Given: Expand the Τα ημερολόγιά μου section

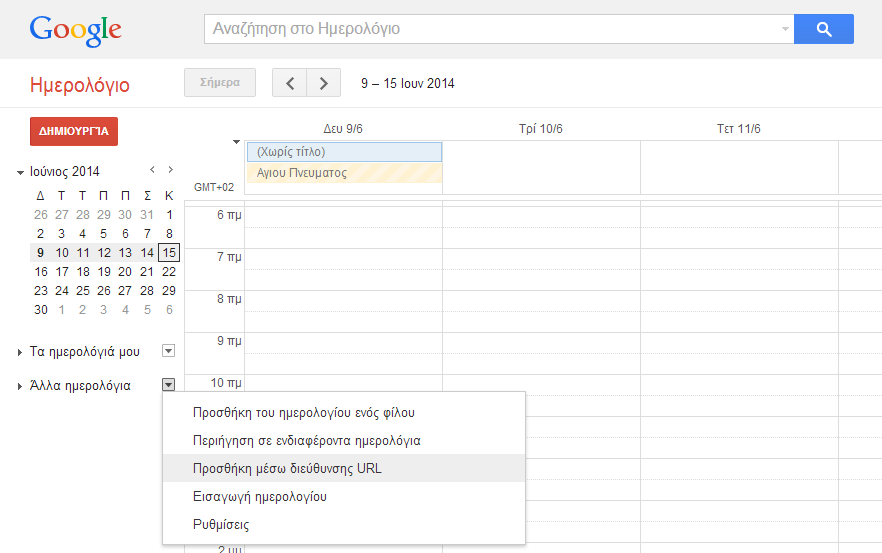Looking at the screenshot, I should (x=22, y=352).
